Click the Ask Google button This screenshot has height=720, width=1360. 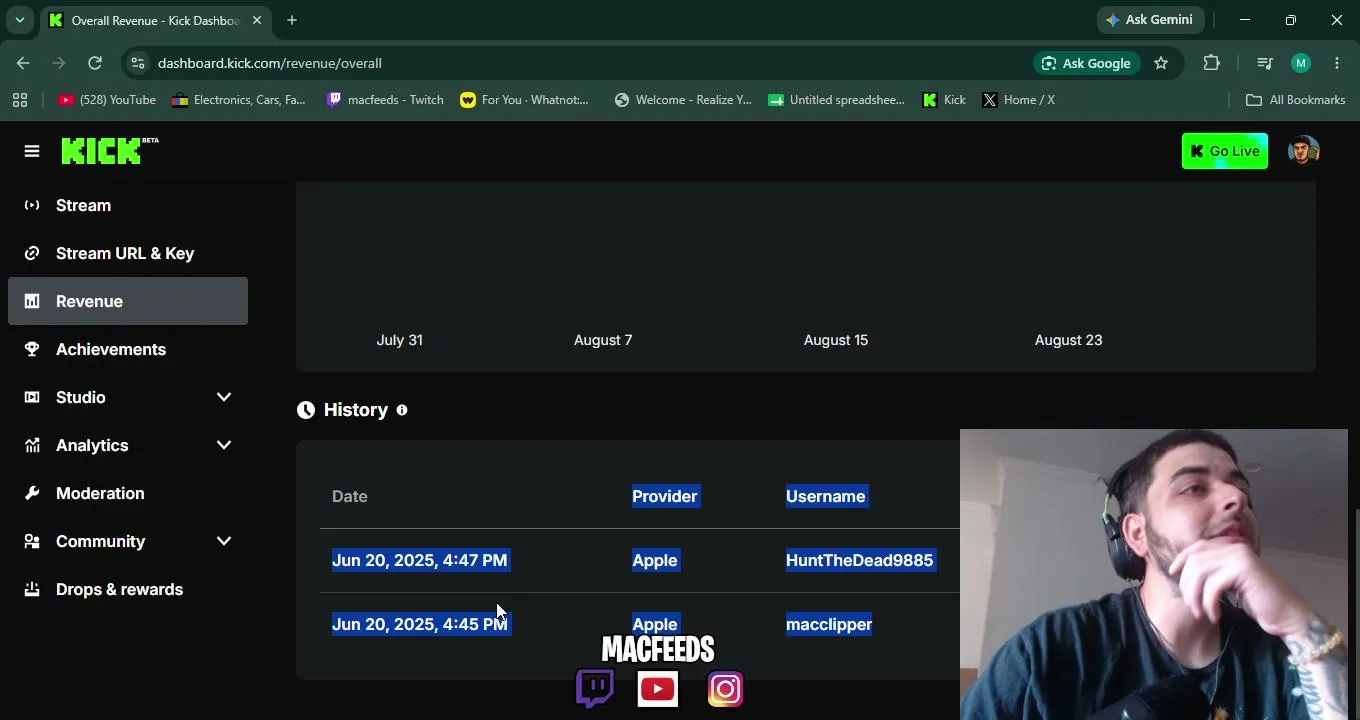click(x=1087, y=63)
